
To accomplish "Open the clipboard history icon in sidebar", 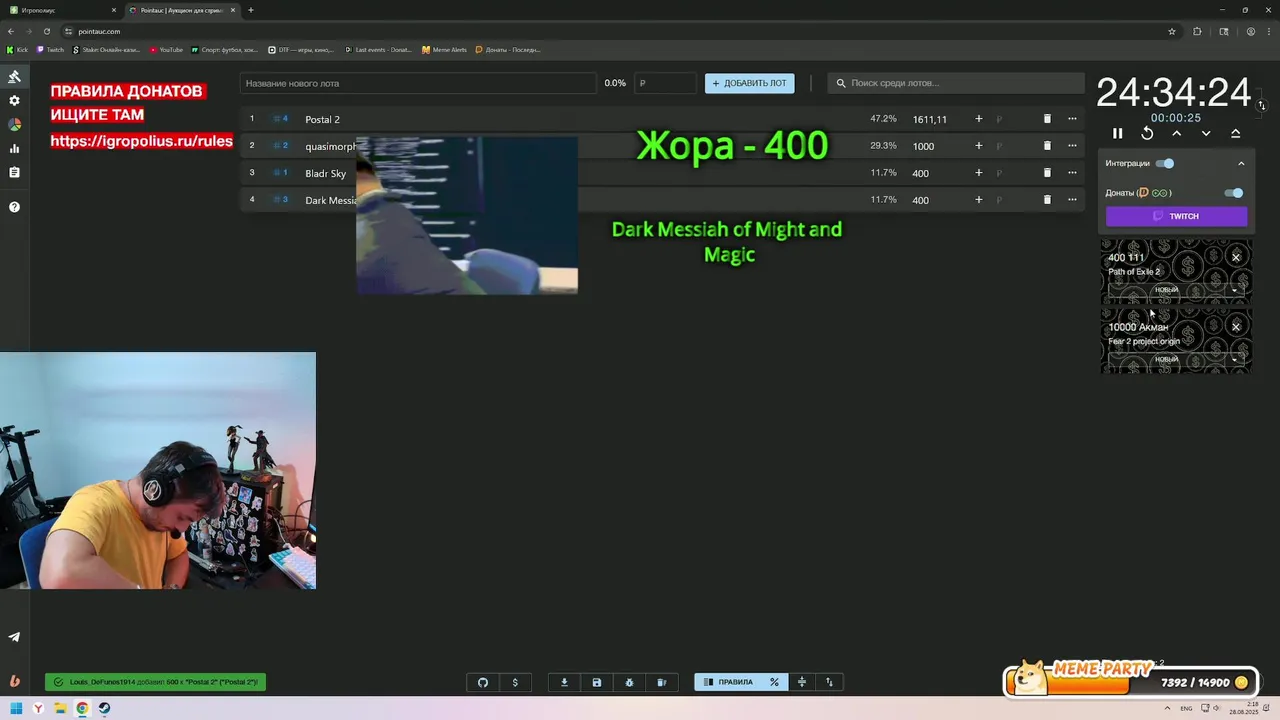I will tap(14, 173).
